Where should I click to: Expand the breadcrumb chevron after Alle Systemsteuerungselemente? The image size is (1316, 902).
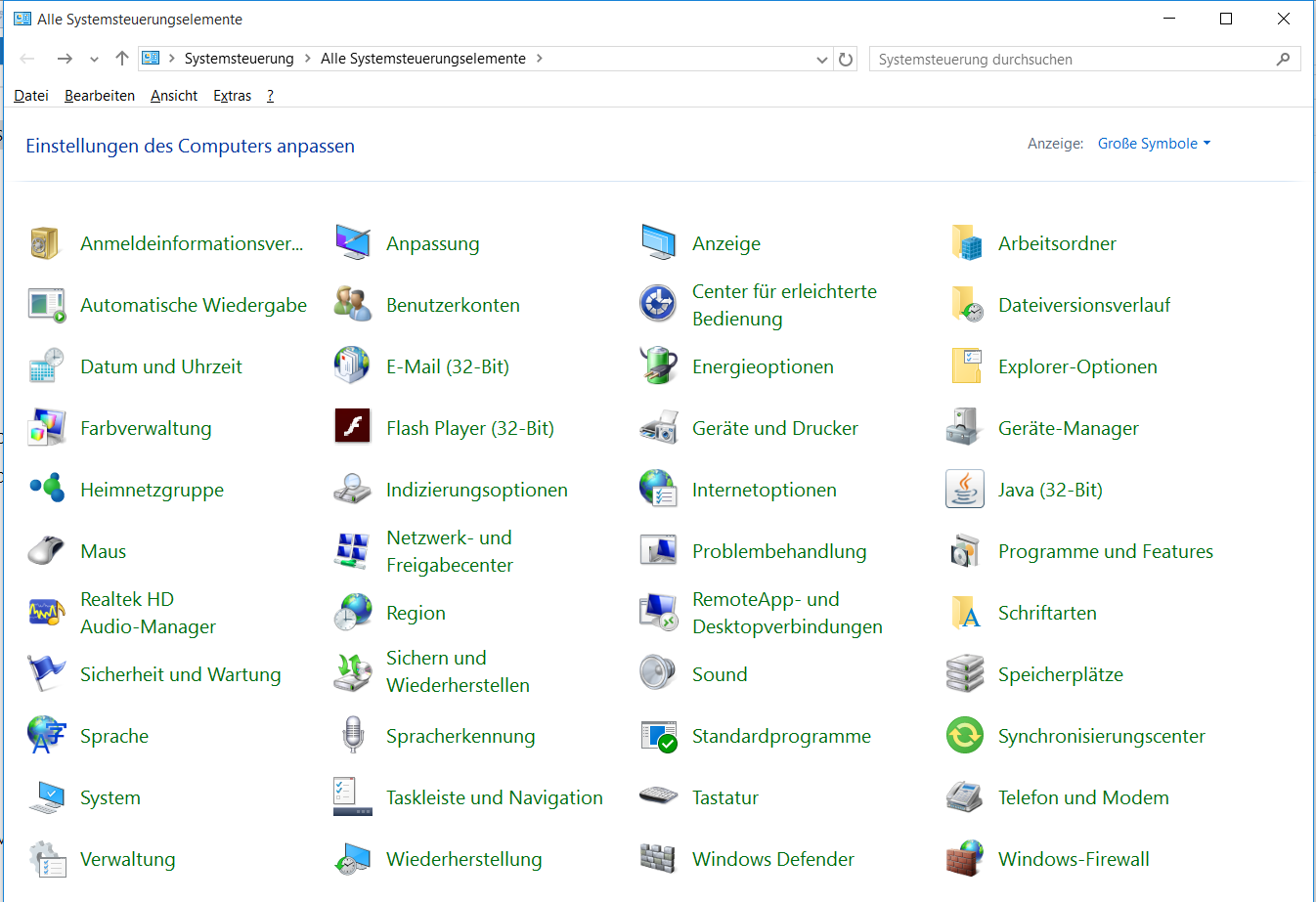[x=538, y=59]
